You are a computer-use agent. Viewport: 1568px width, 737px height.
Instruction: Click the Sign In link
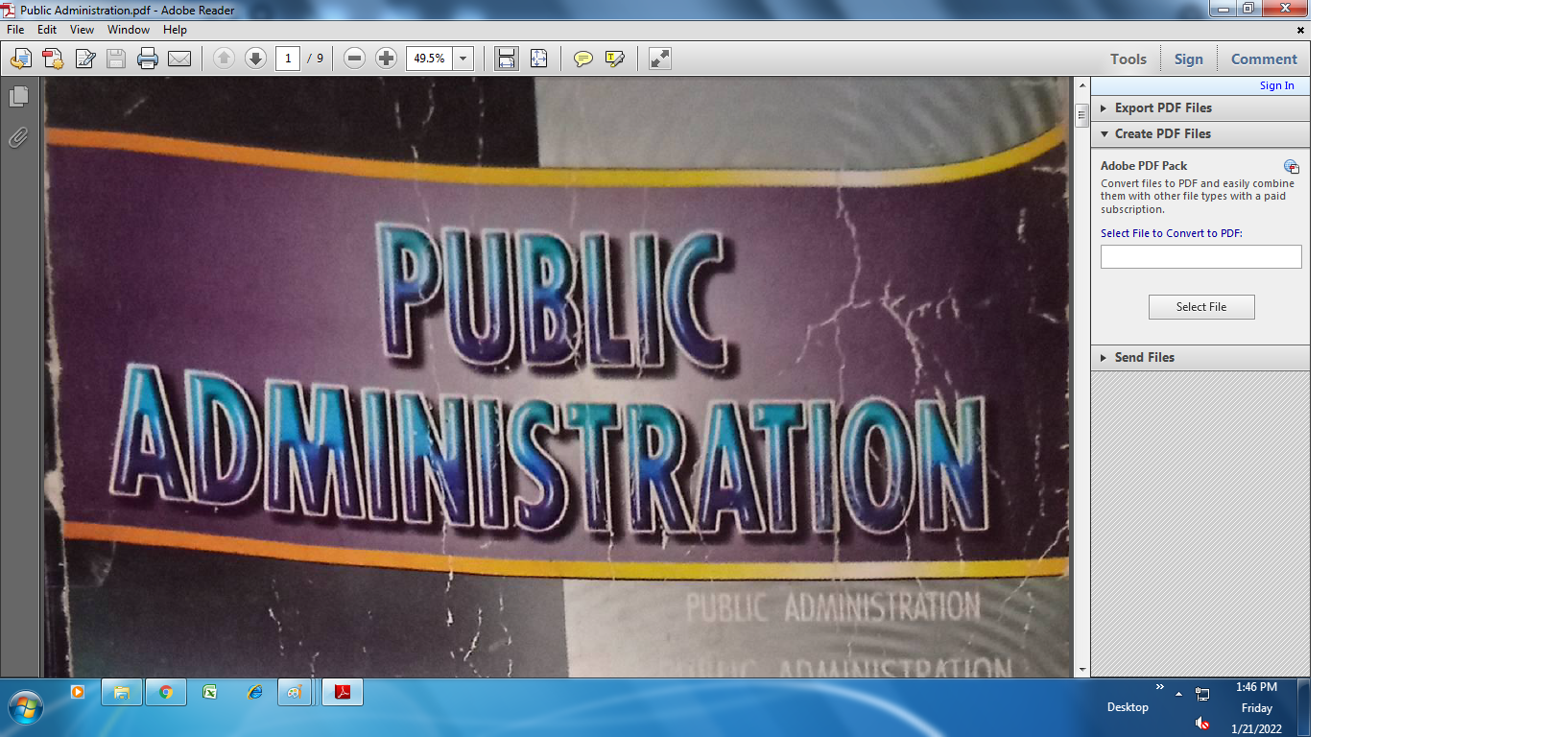1276,85
